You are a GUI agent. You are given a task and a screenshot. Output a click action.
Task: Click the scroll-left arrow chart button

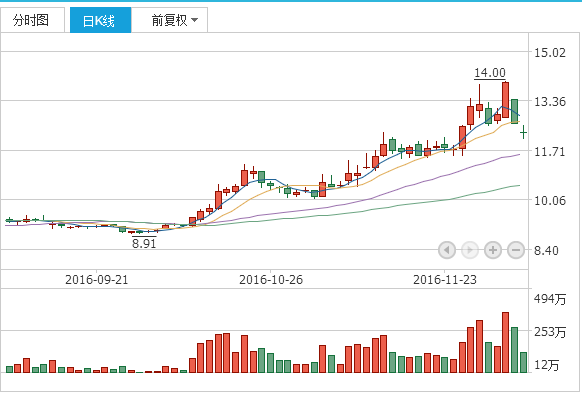coord(447,250)
